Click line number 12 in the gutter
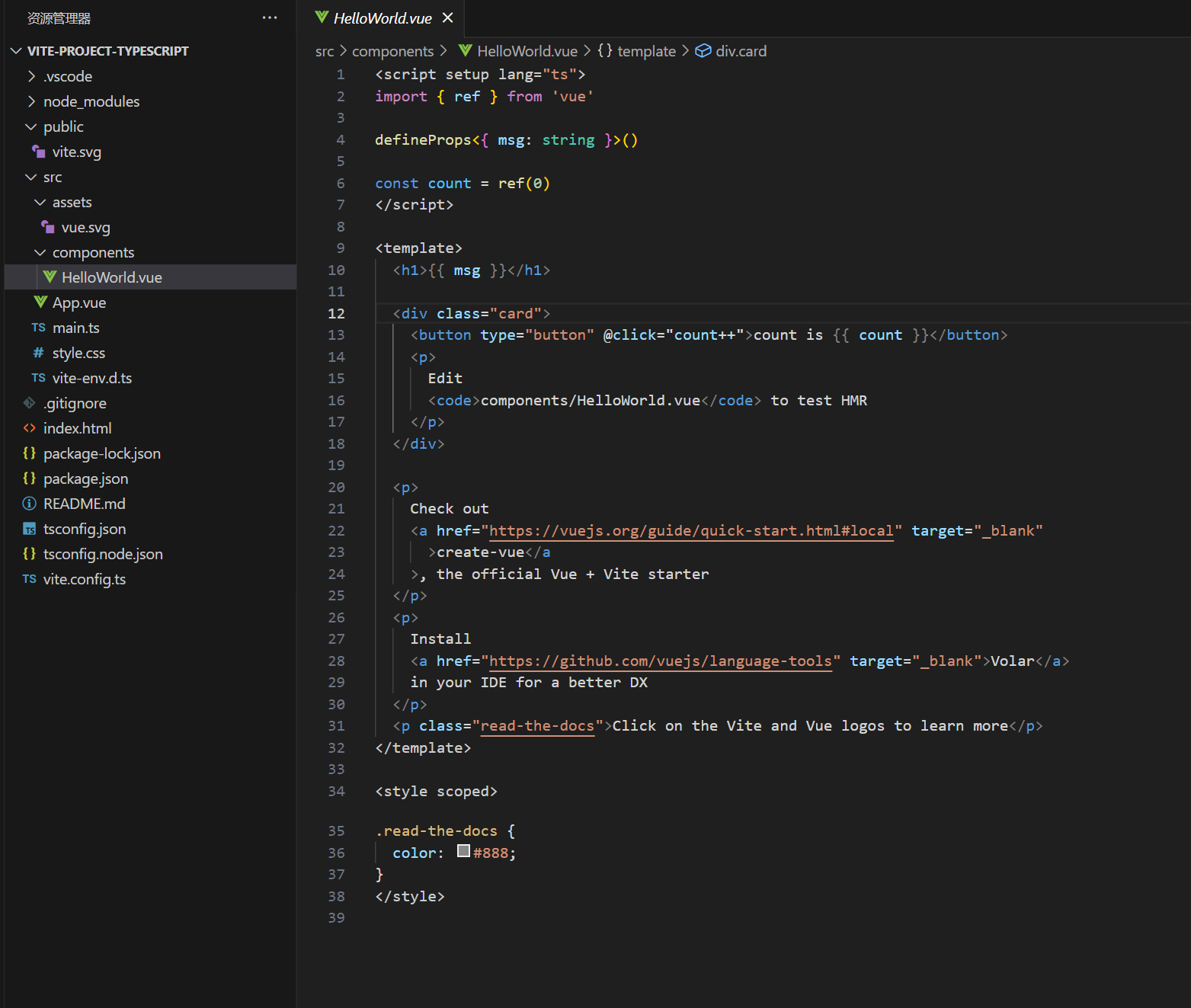The width and height of the screenshot is (1191, 1008). (x=336, y=314)
